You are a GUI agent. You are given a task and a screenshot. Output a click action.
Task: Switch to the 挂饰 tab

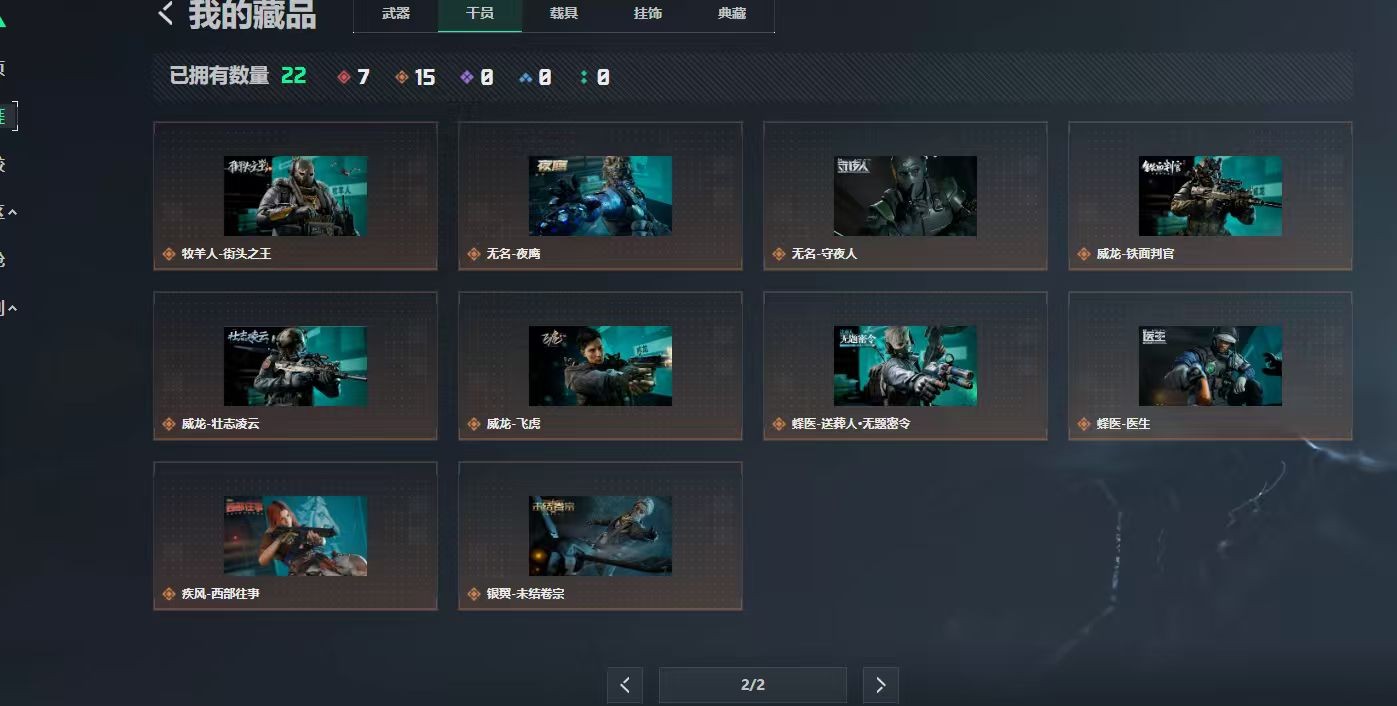tap(648, 14)
